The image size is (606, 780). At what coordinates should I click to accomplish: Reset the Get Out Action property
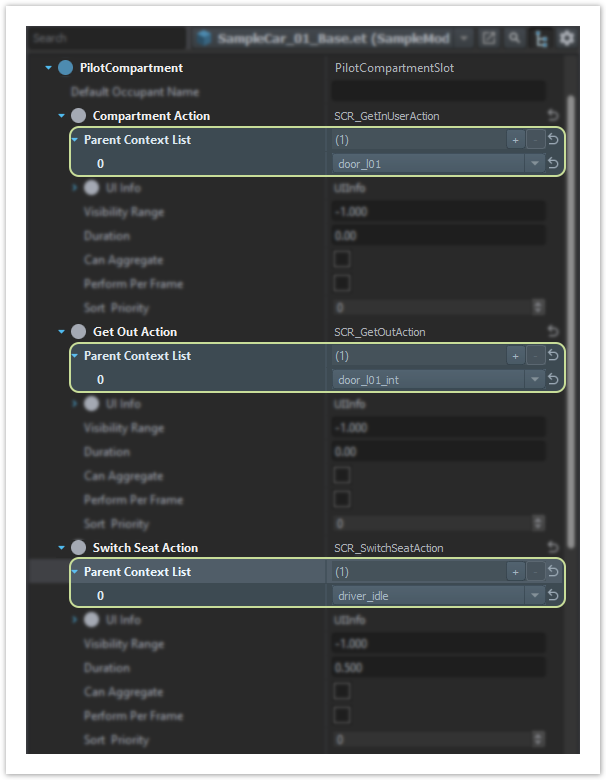tap(553, 332)
